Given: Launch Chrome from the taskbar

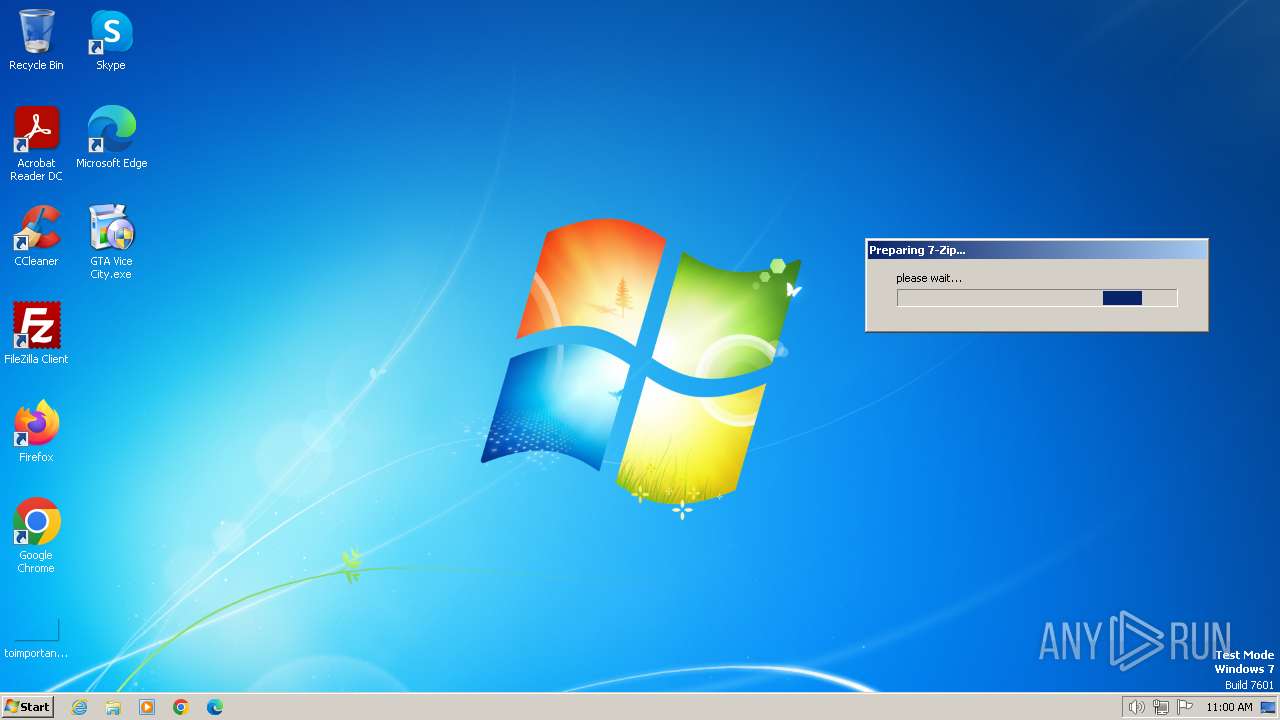Looking at the screenshot, I should point(181,707).
